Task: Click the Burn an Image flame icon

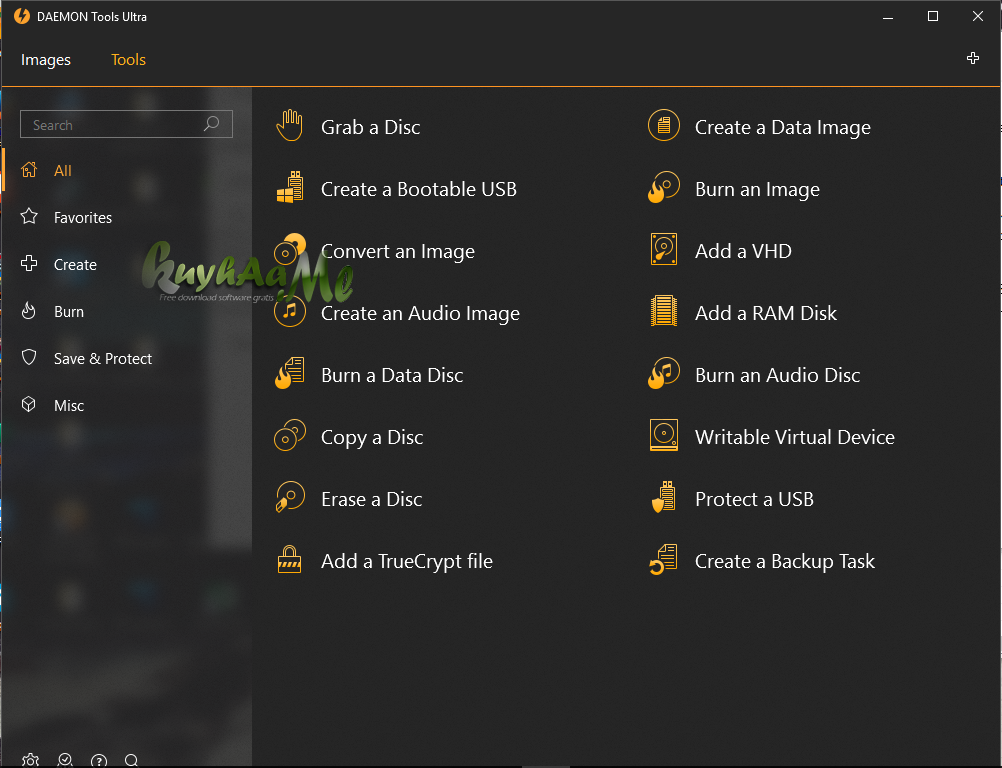Action: (664, 187)
